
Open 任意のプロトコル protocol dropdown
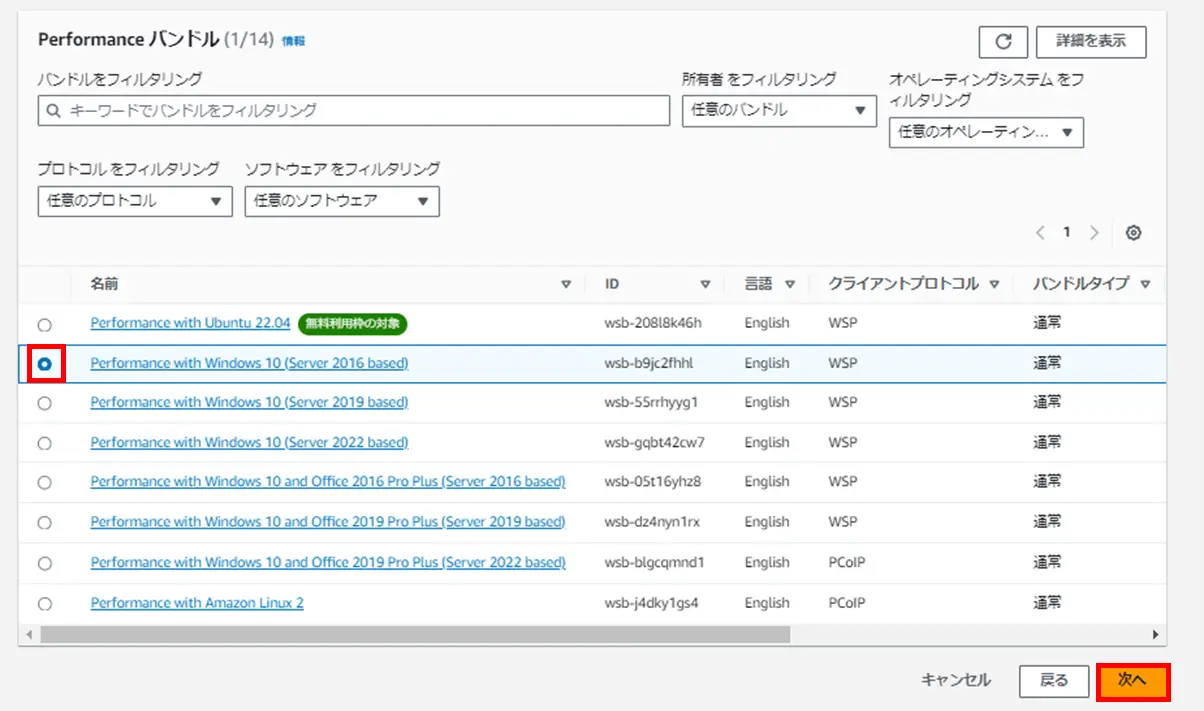pyautogui.click(x=135, y=200)
